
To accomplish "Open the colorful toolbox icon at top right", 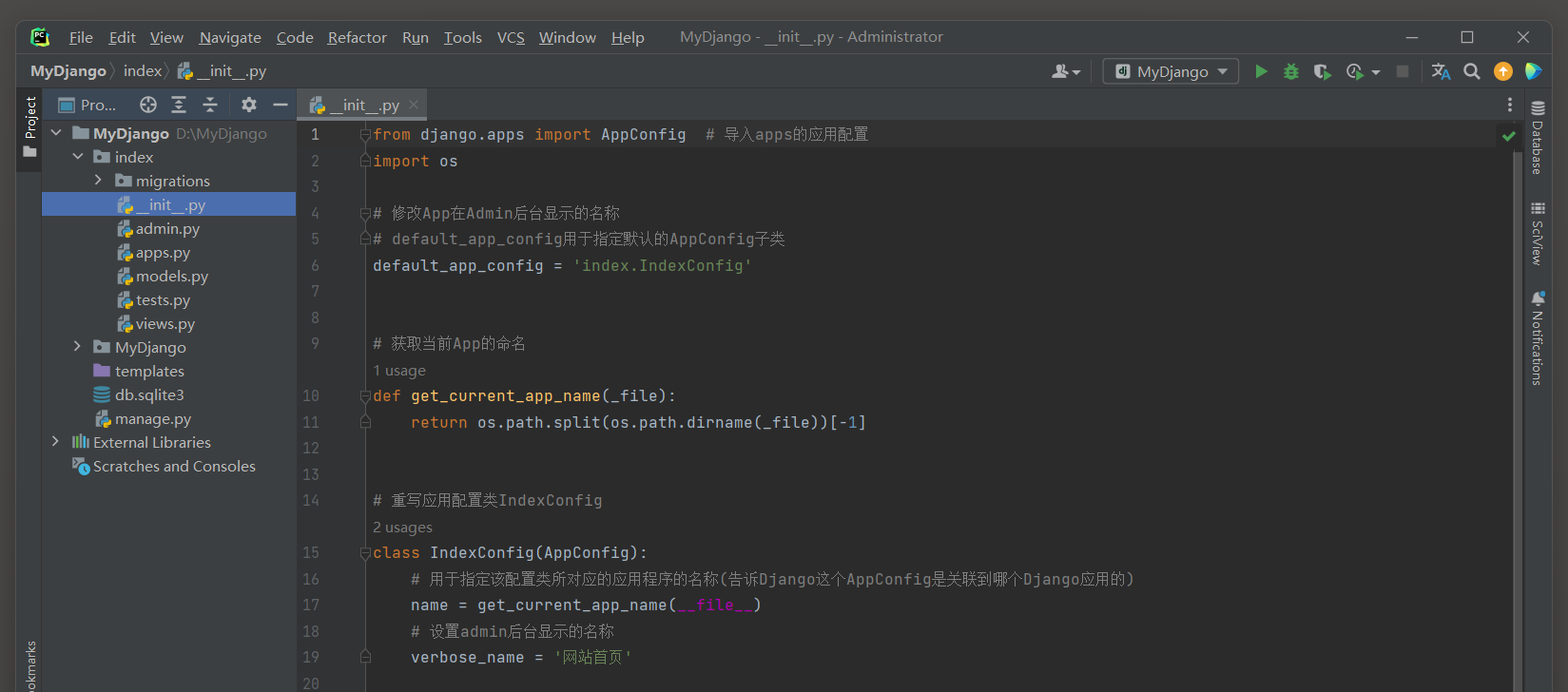I will pyautogui.click(x=1533, y=71).
